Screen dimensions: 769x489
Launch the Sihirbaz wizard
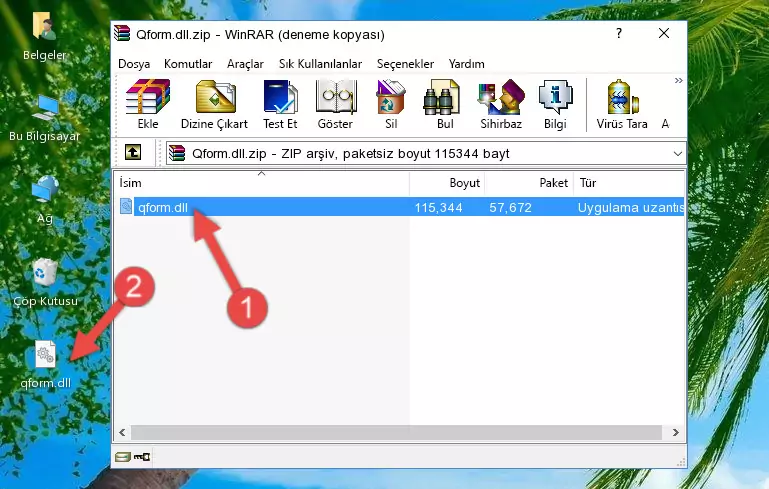click(501, 104)
